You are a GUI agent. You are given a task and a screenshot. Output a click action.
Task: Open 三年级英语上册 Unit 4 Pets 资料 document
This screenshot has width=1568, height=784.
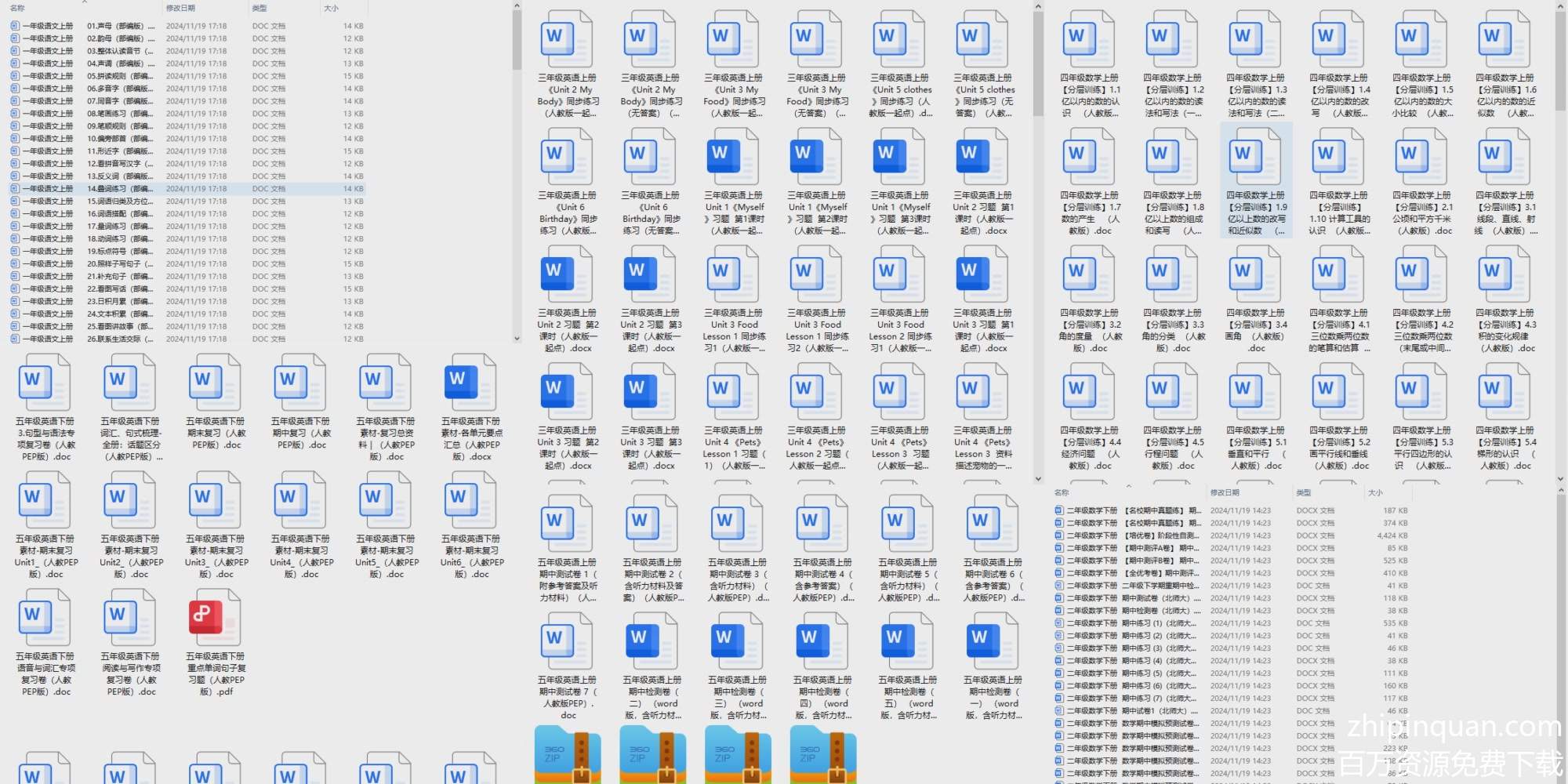coord(982,393)
